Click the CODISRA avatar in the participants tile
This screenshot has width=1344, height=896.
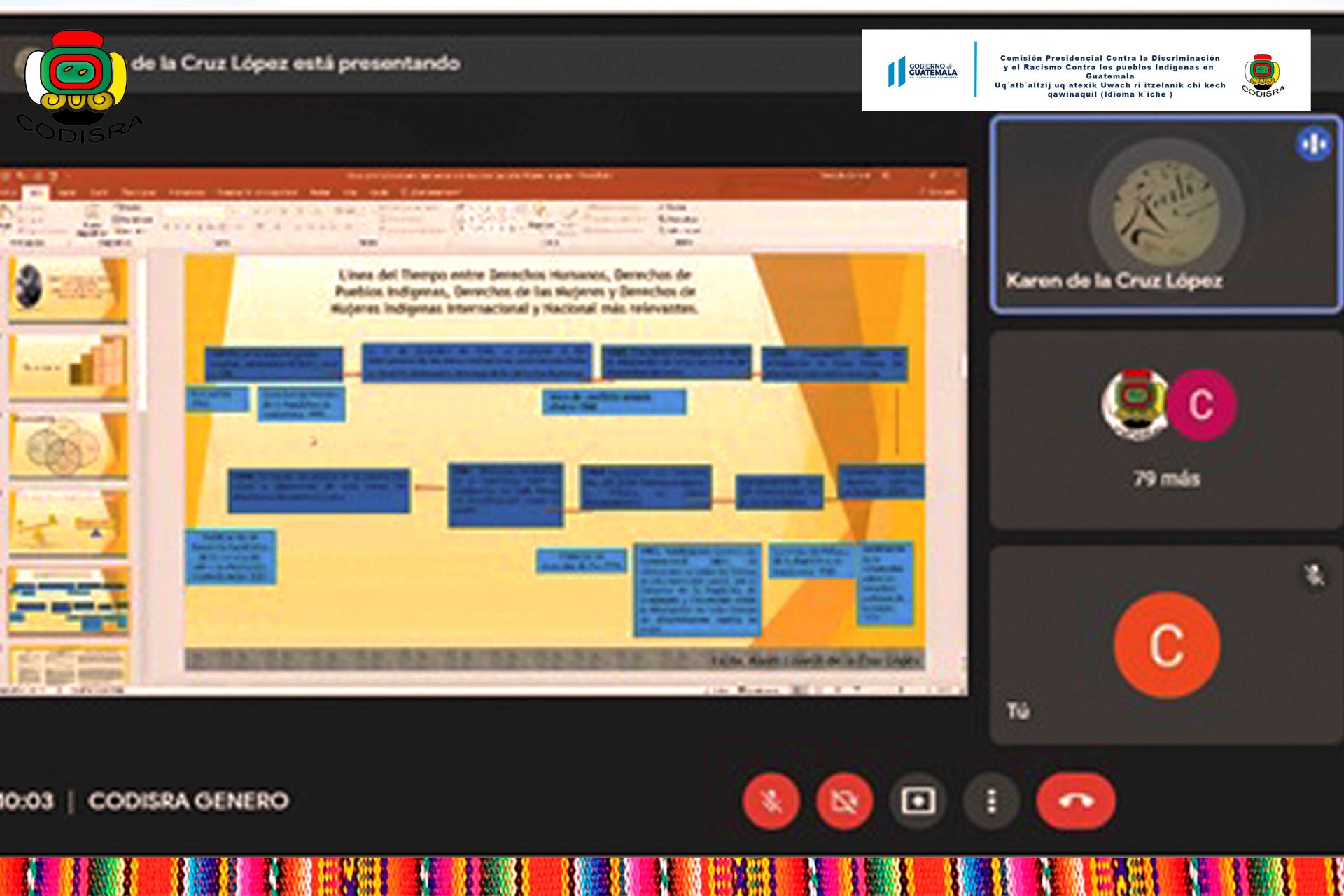[x=1135, y=405]
